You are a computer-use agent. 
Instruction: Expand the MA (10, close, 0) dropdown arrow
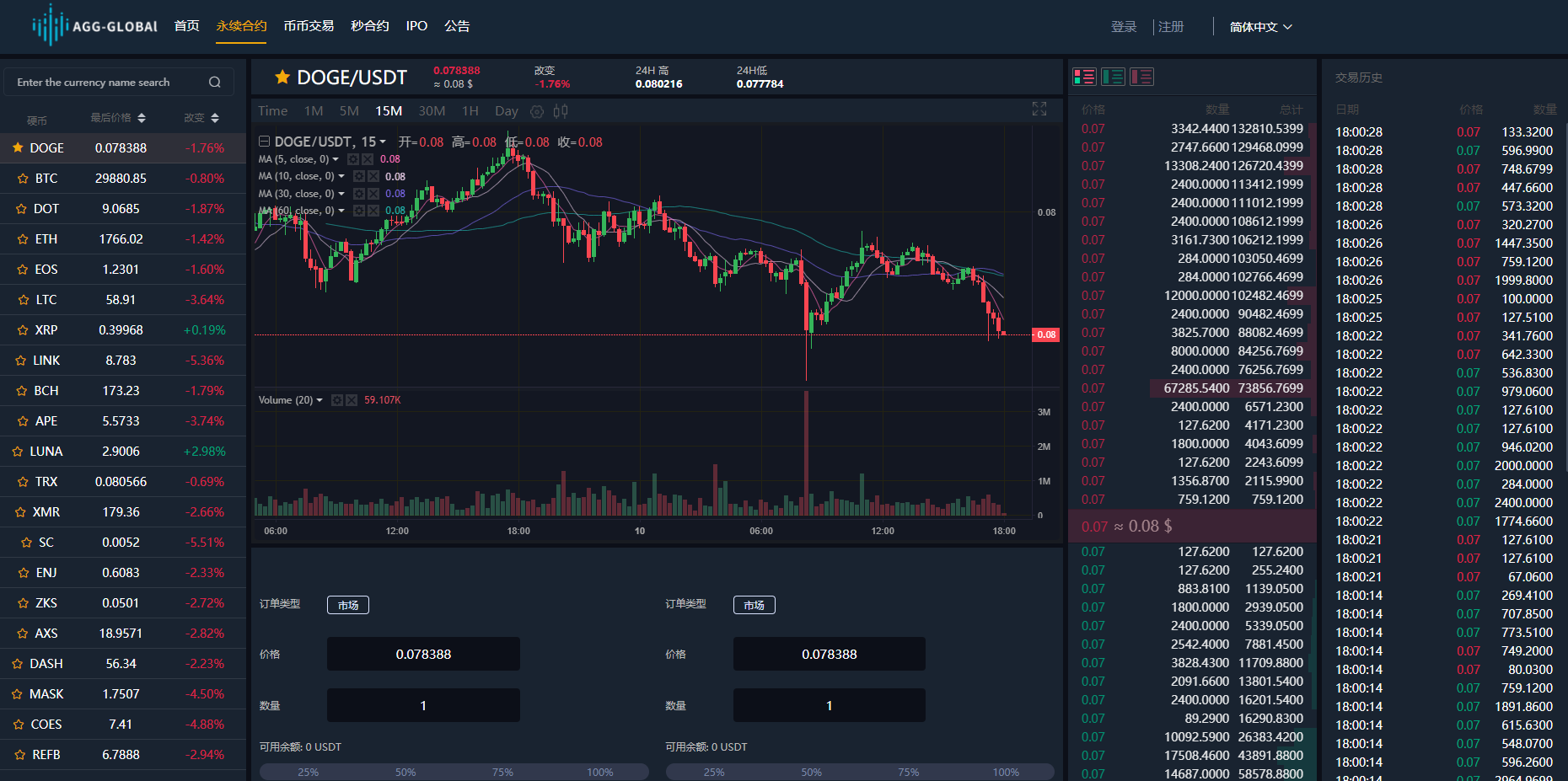click(341, 176)
